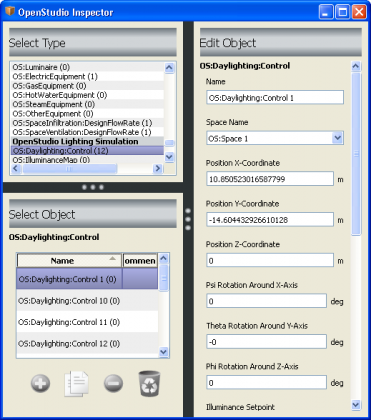
Task: Click Edit Object panel scroll up arrow
Action: 356,66
